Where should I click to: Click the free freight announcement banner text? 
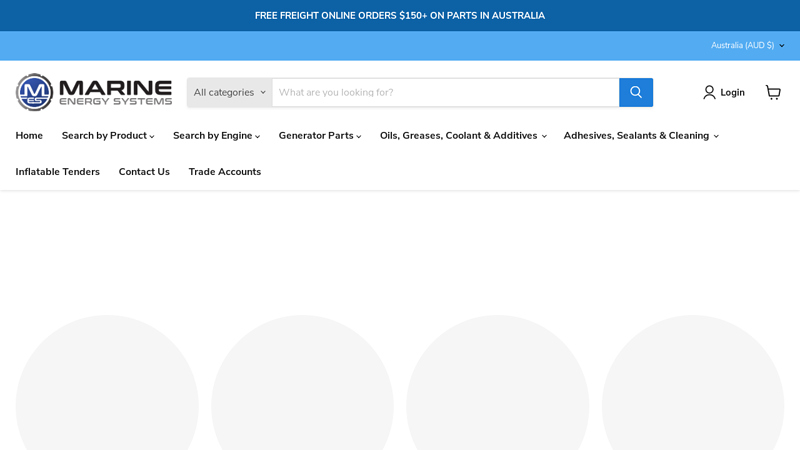pyautogui.click(x=400, y=16)
